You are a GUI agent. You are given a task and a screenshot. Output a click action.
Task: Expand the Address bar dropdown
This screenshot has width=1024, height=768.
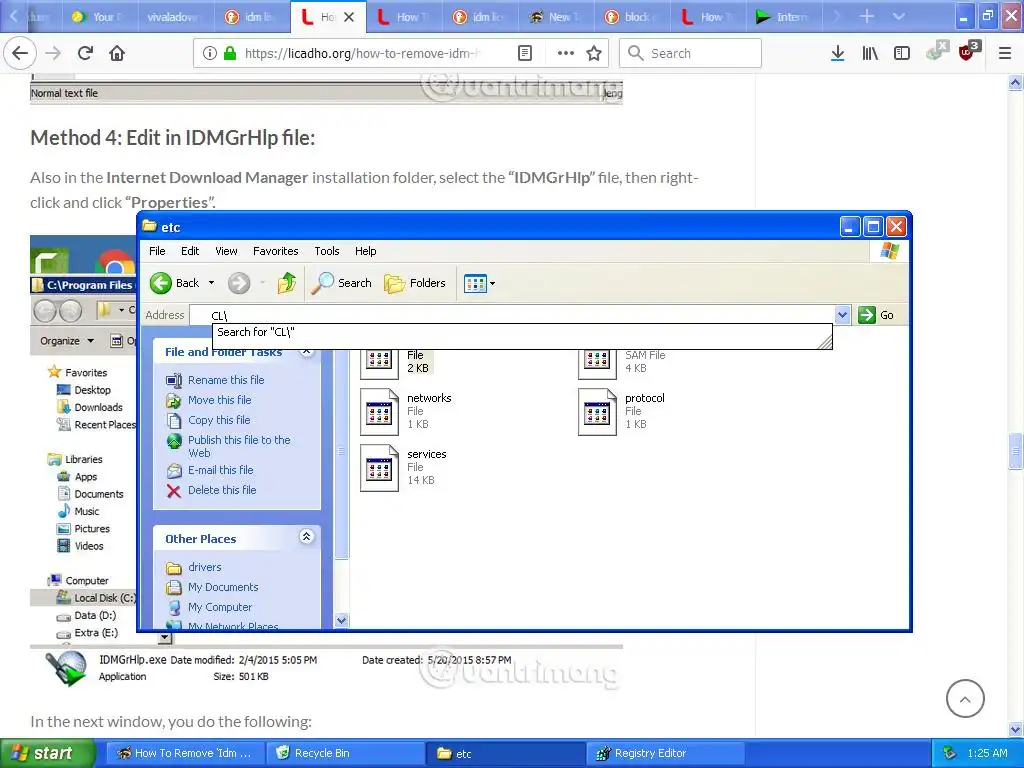click(x=842, y=315)
